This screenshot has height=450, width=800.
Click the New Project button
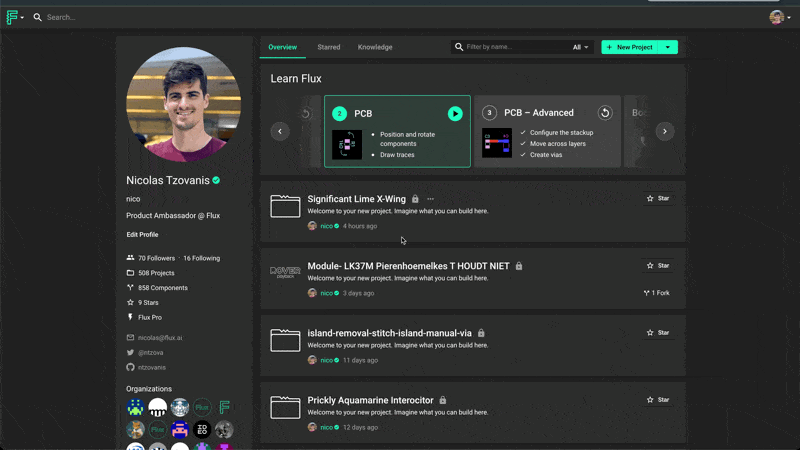tap(630, 47)
